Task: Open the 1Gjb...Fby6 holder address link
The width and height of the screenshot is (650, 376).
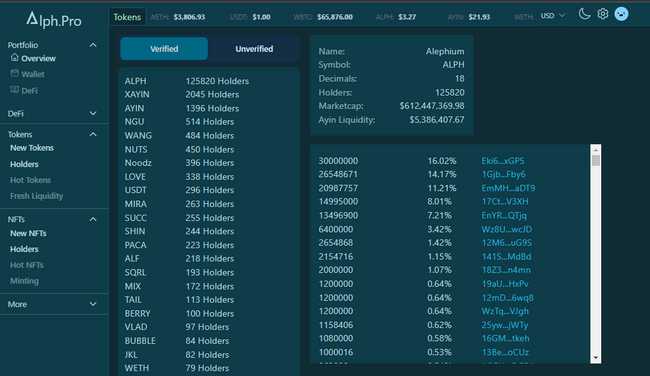Action: pos(503,175)
